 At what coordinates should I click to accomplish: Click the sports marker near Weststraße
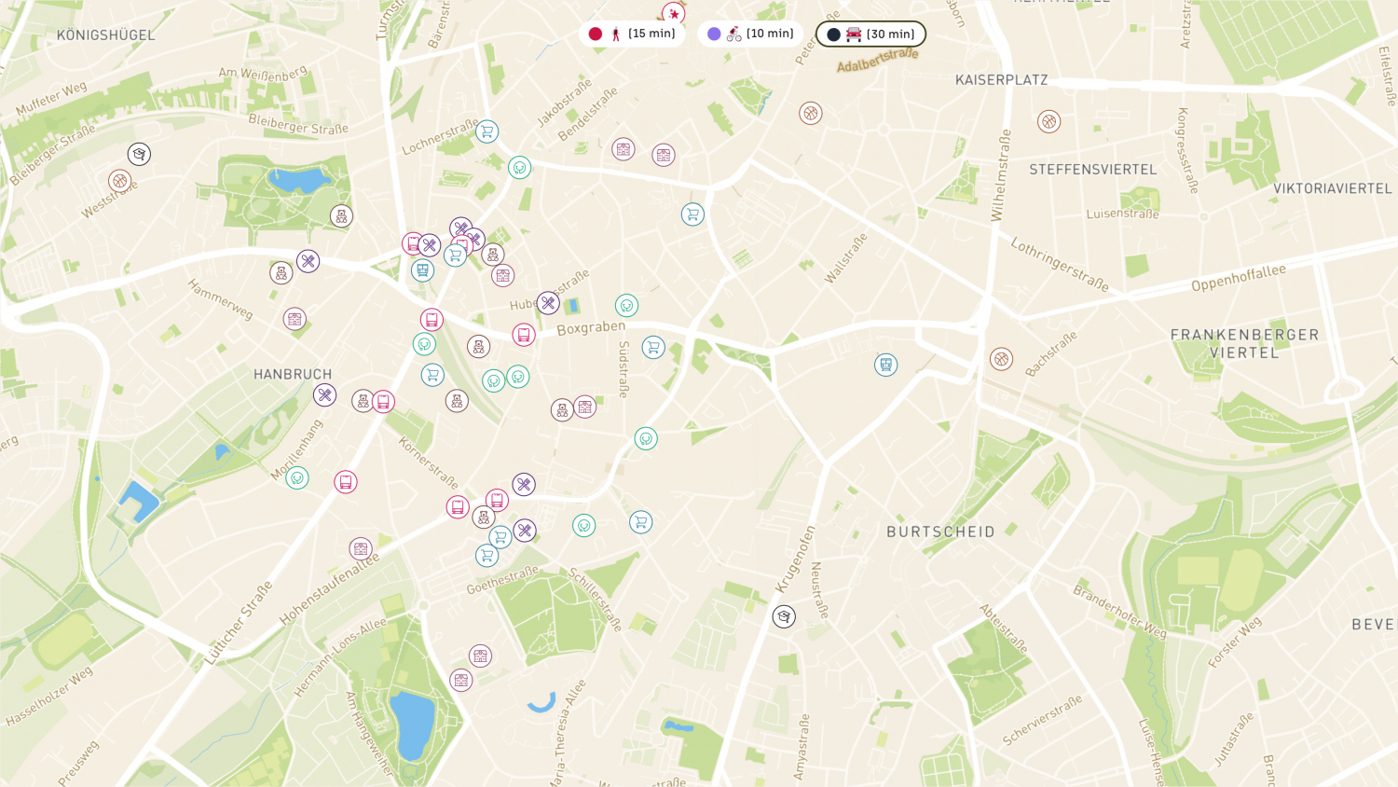120,181
